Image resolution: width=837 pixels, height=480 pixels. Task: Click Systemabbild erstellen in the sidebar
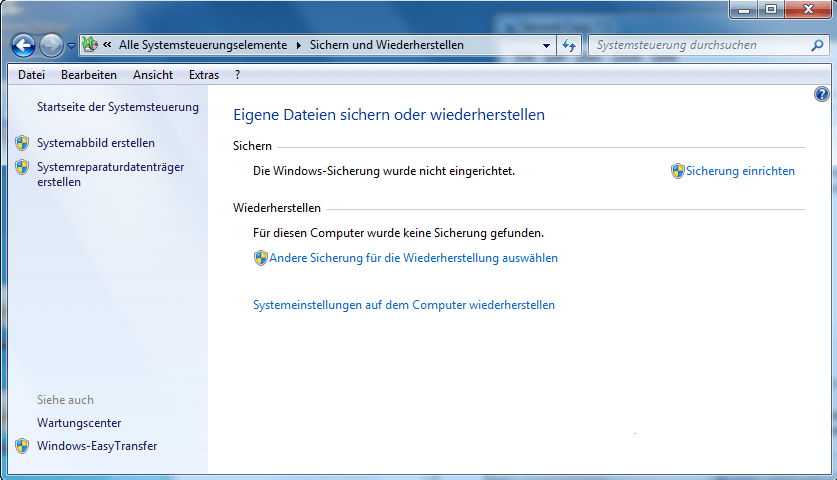95,143
